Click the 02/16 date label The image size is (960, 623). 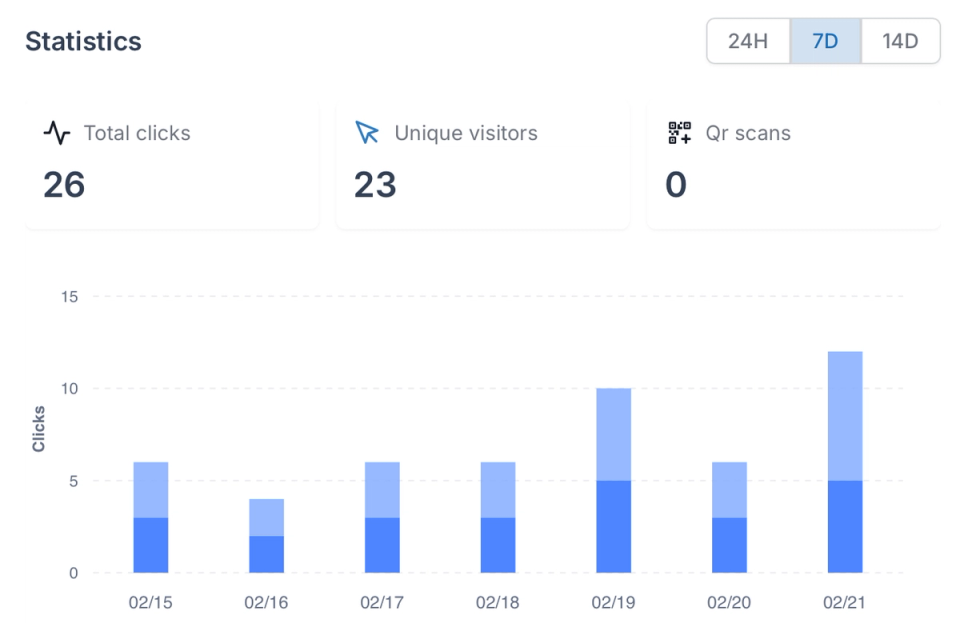pyautogui.click(x=266, y=602)
